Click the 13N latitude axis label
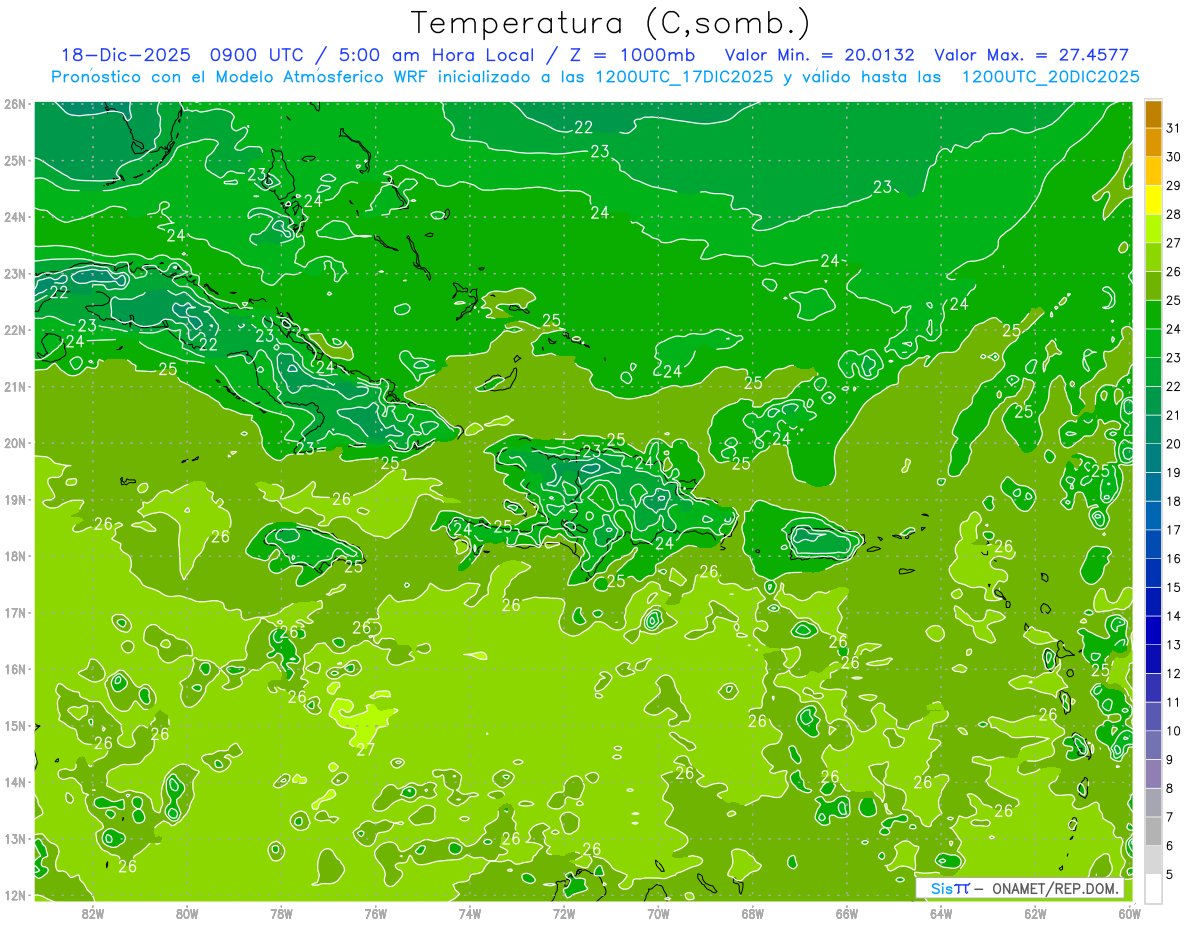The image size is (1200, 927). [x=15, y=839]
